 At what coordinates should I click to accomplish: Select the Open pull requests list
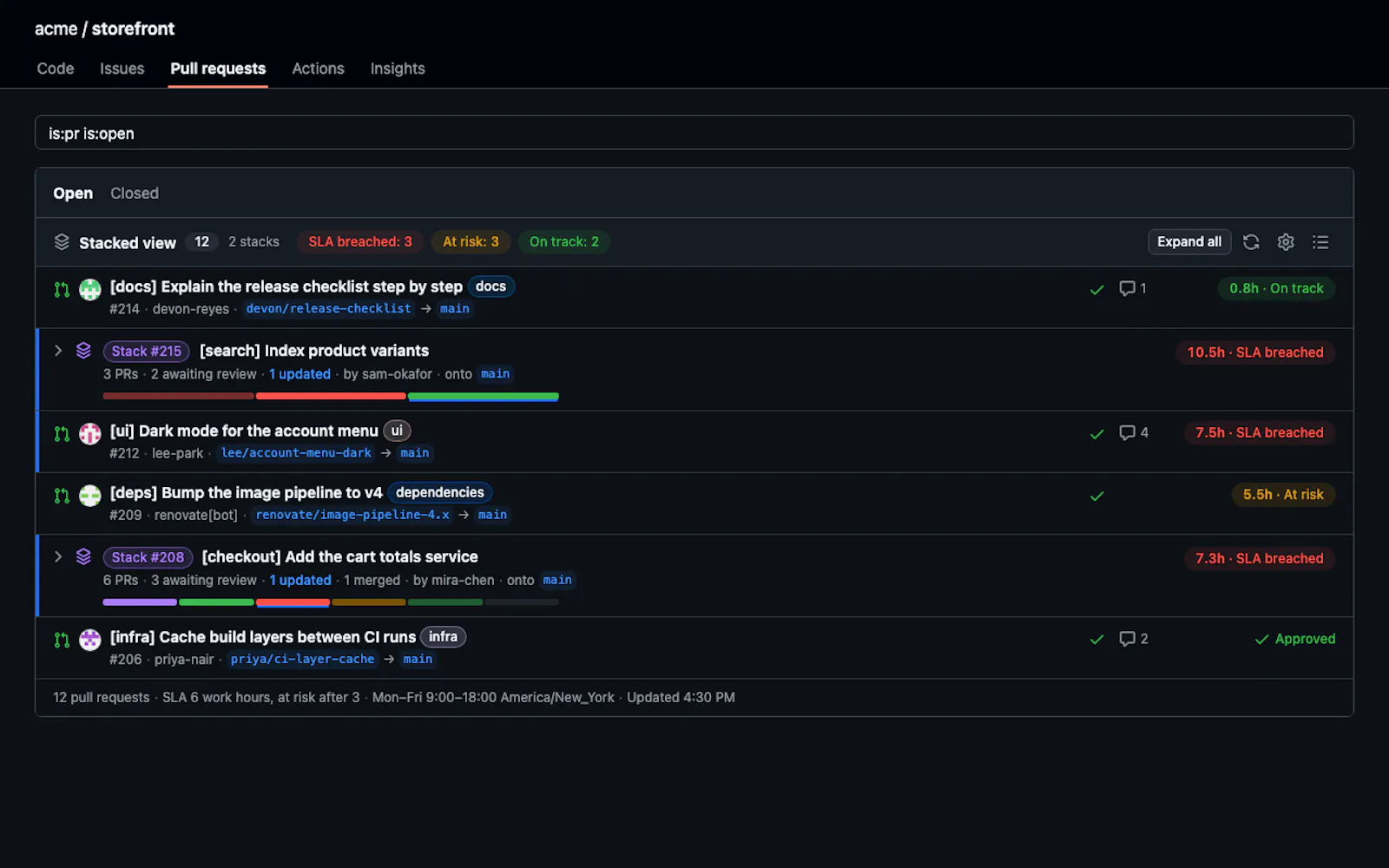(73, 194)
